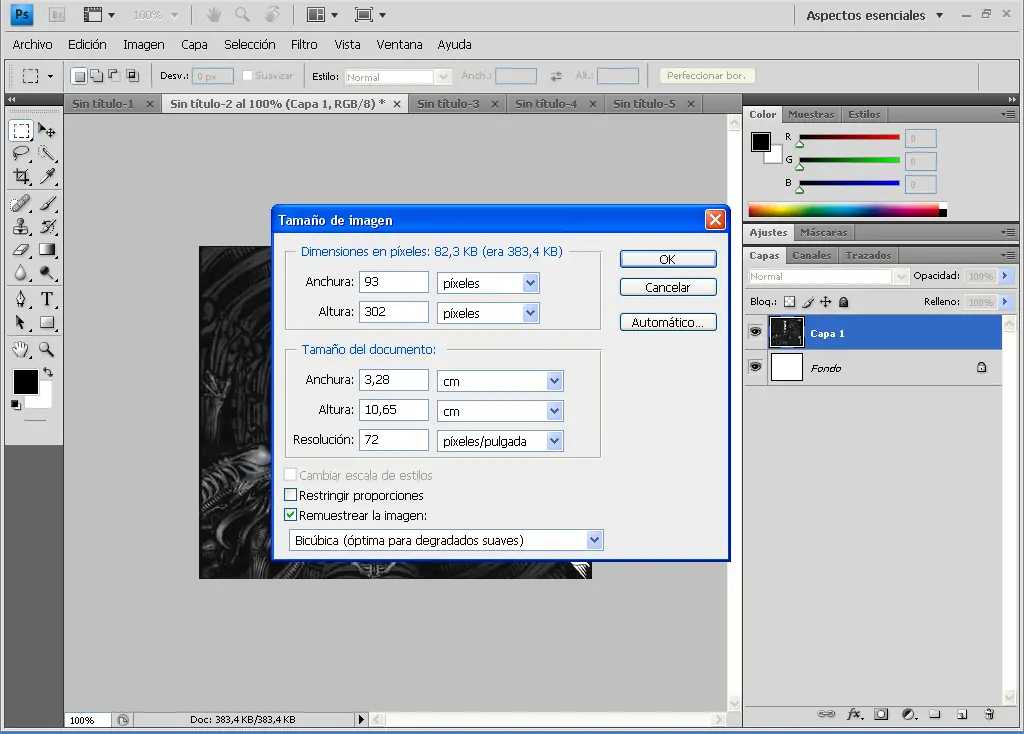Screen dimensions: 1024x734
Task: Select the Hand tool in toolbox
Action: [22, 349]
